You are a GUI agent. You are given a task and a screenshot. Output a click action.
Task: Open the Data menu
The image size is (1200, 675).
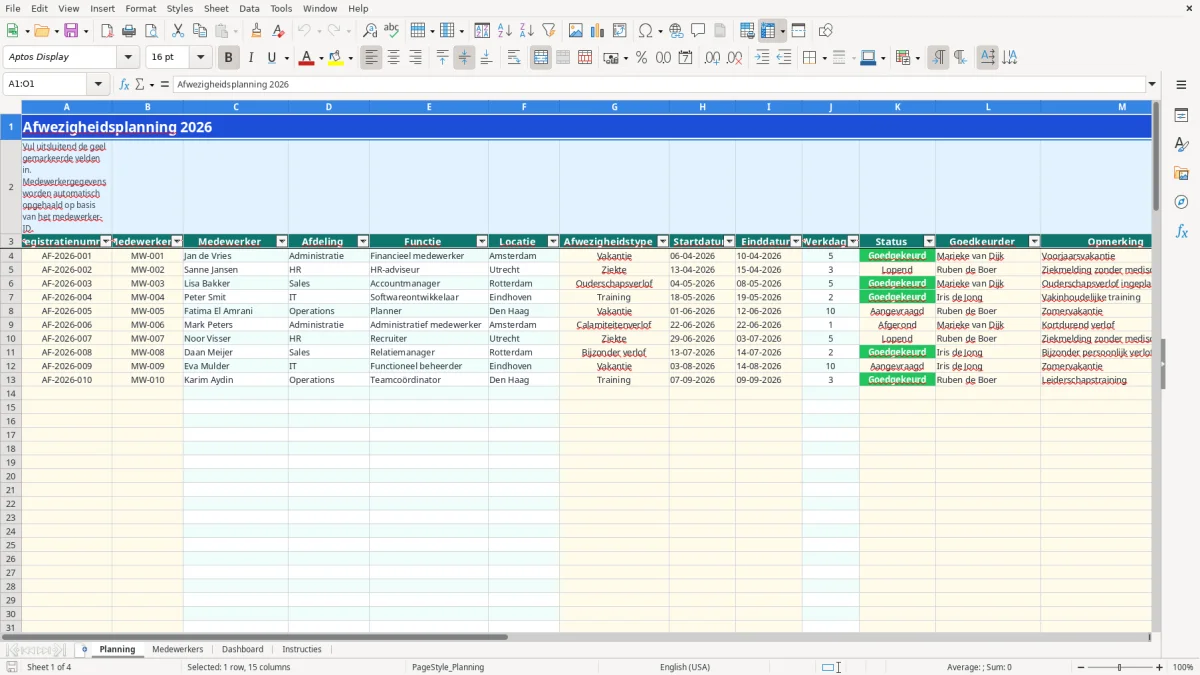pyautogui.click(x=249, y=8)
